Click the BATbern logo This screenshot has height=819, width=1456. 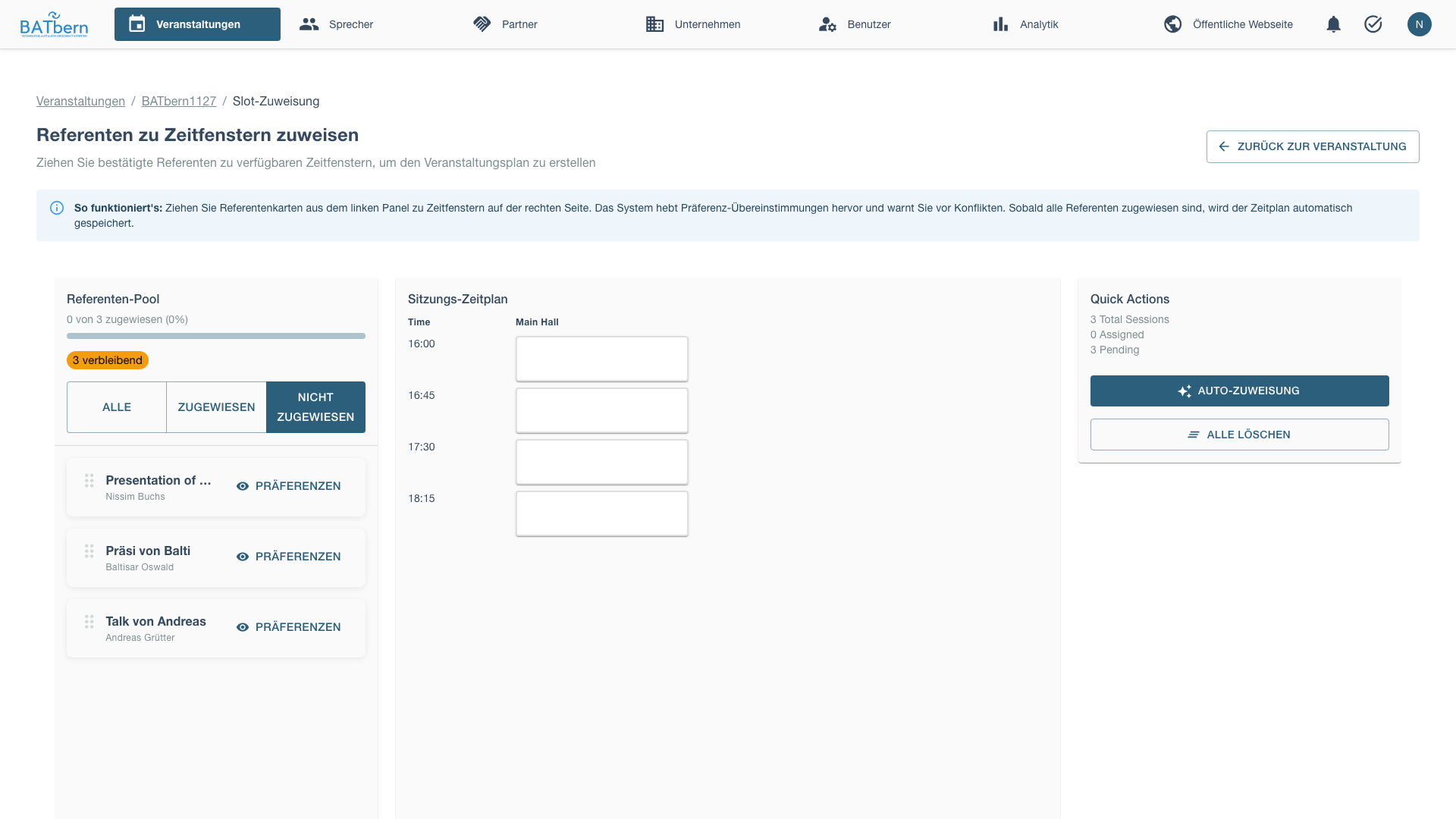pos(54,24)
